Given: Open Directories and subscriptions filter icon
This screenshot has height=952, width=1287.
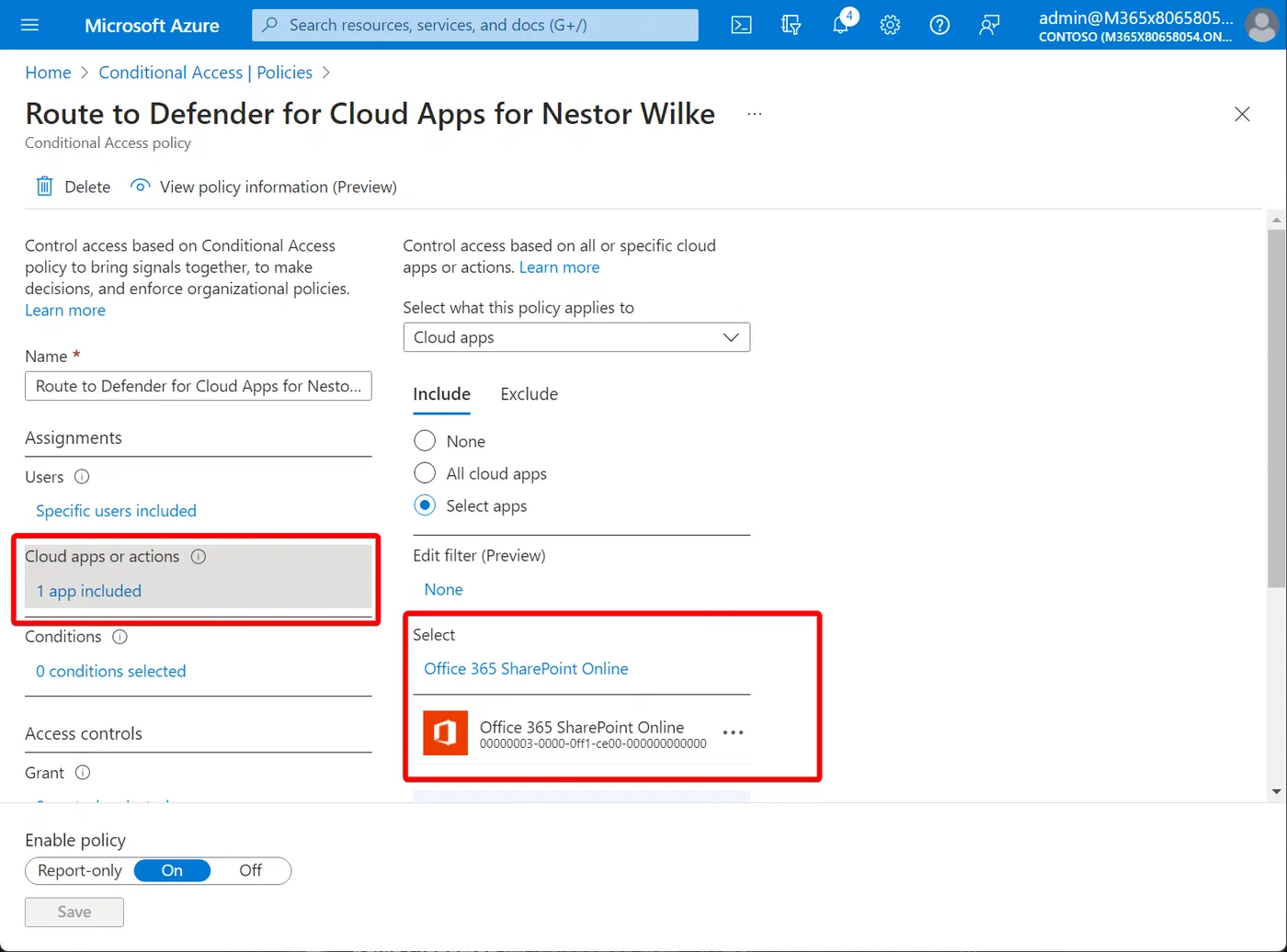Looking at the screenshot, I should click(791, 25).
